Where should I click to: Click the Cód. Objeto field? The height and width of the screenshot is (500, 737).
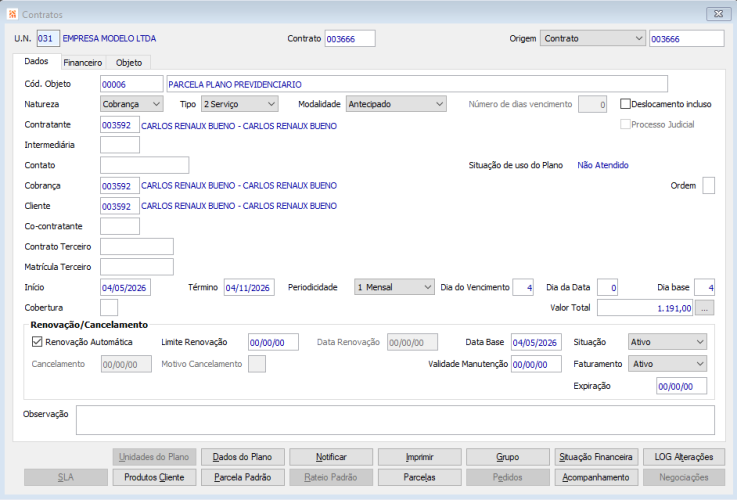click(132, 84)
